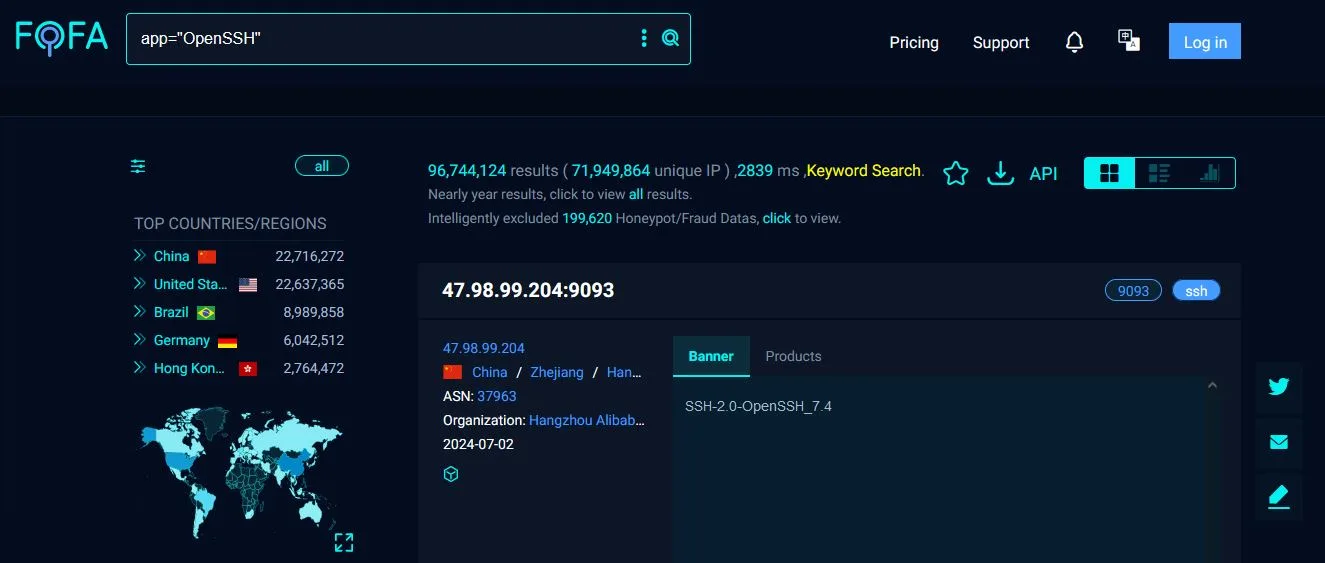Expand the world map to fullscreen

[344, 542]
